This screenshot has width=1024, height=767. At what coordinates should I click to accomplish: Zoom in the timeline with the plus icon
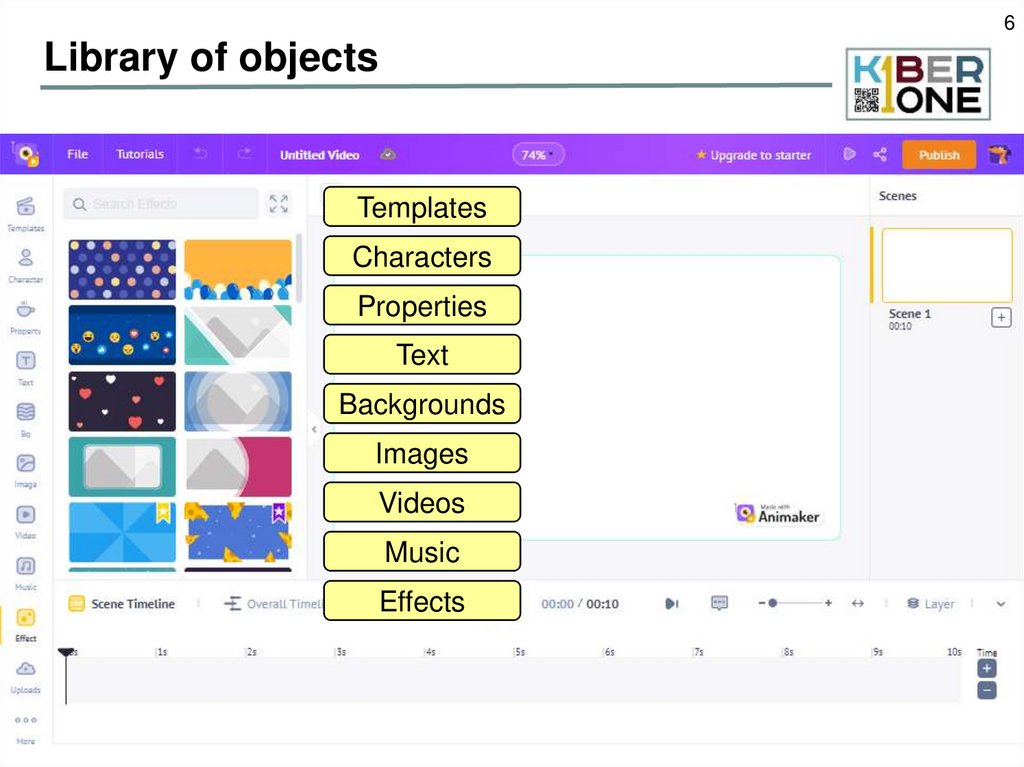click(828, 603)
